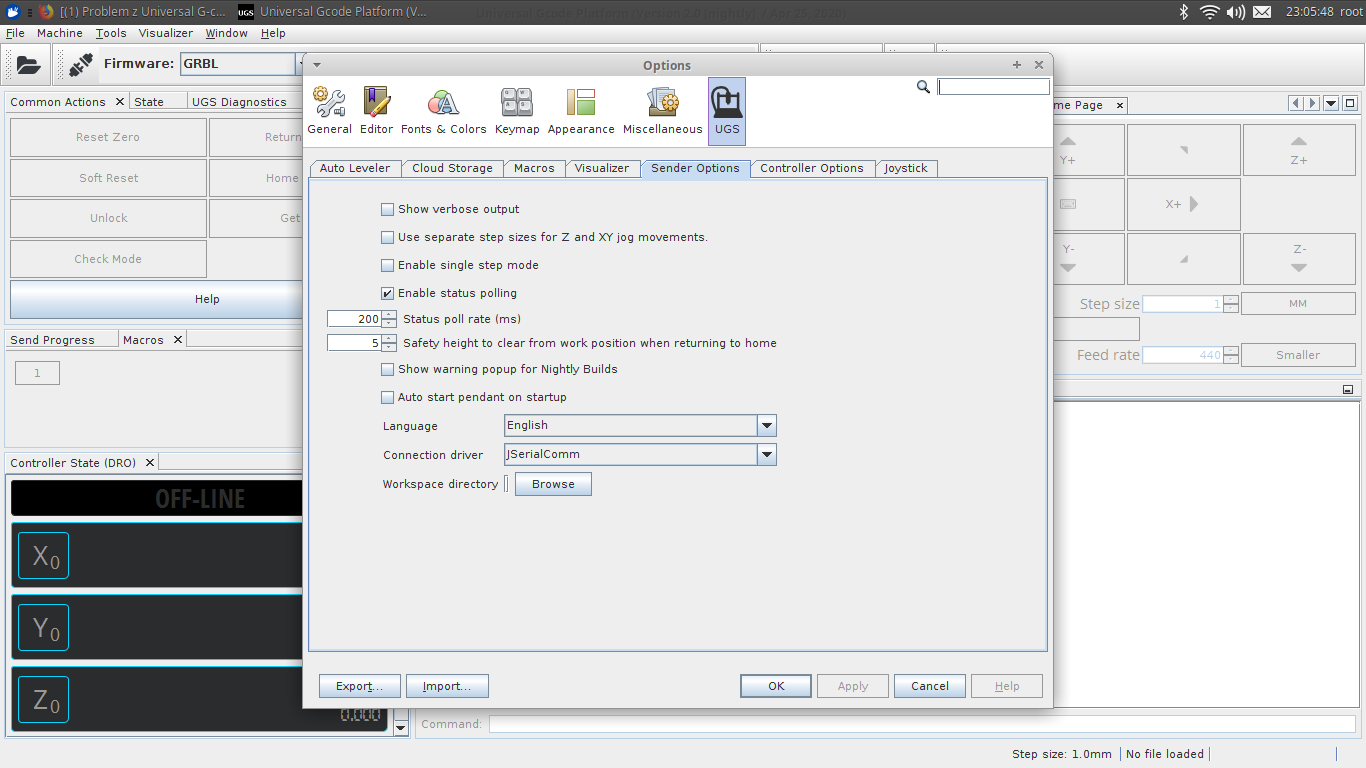Open the tab list dropdown arrow in jog panel
This screenshot has width=1366, height=768.
click(1331, 103)
